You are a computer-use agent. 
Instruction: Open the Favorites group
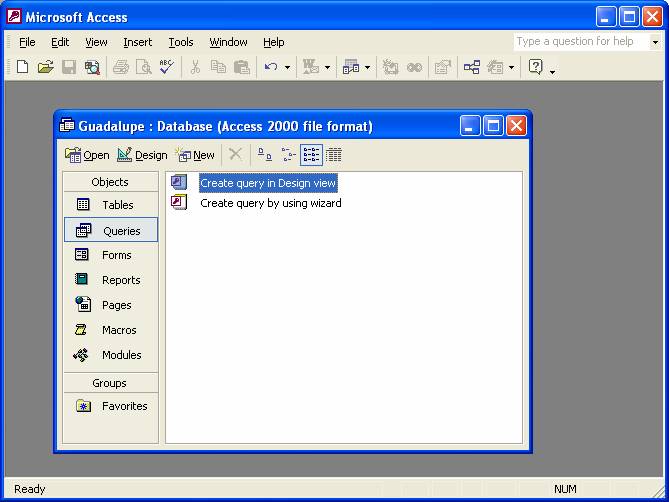111,406
